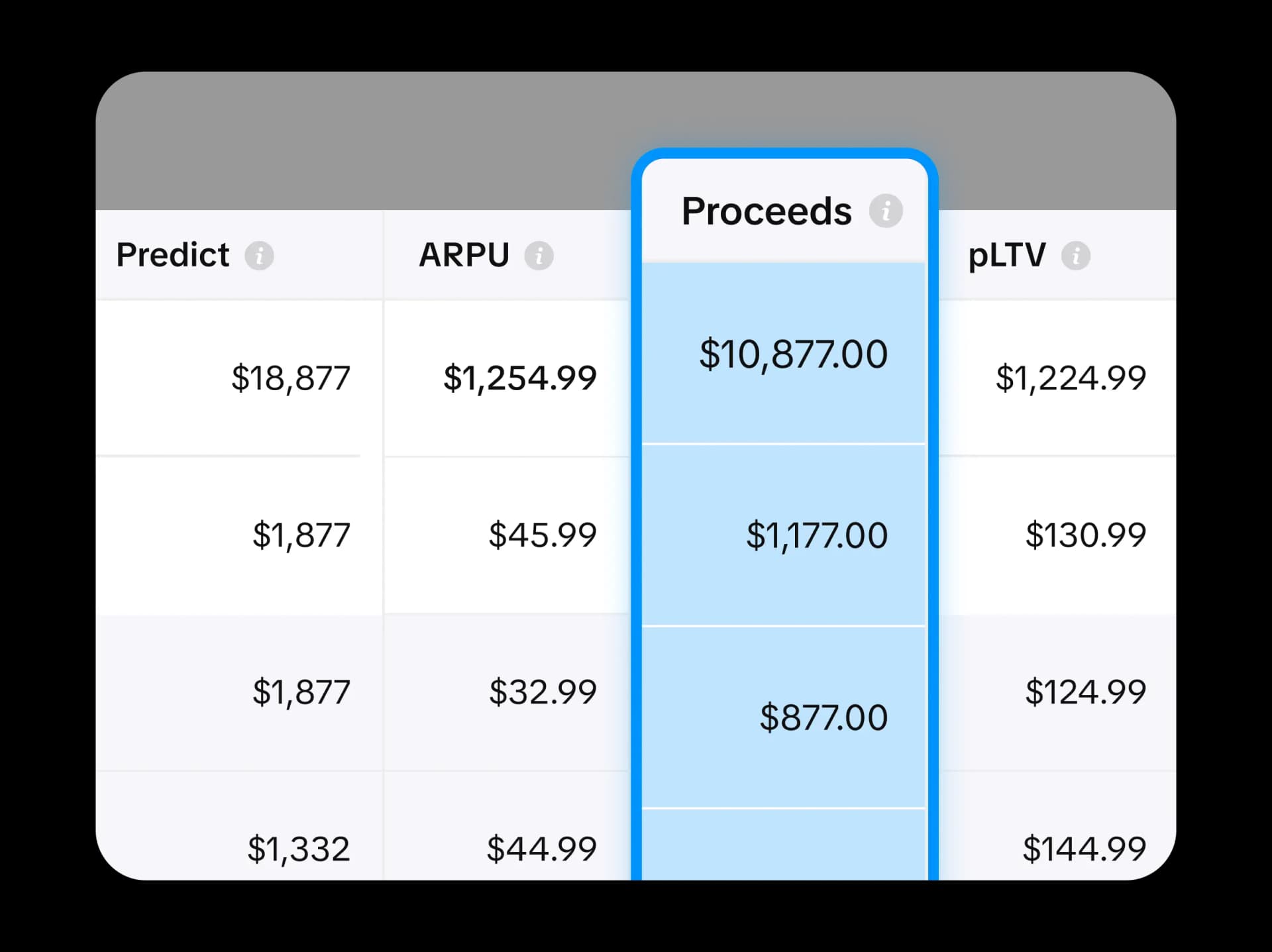Screen dimensions: 1272x952
Task: Click the info icon next to pLTV
Action: 1077,255
